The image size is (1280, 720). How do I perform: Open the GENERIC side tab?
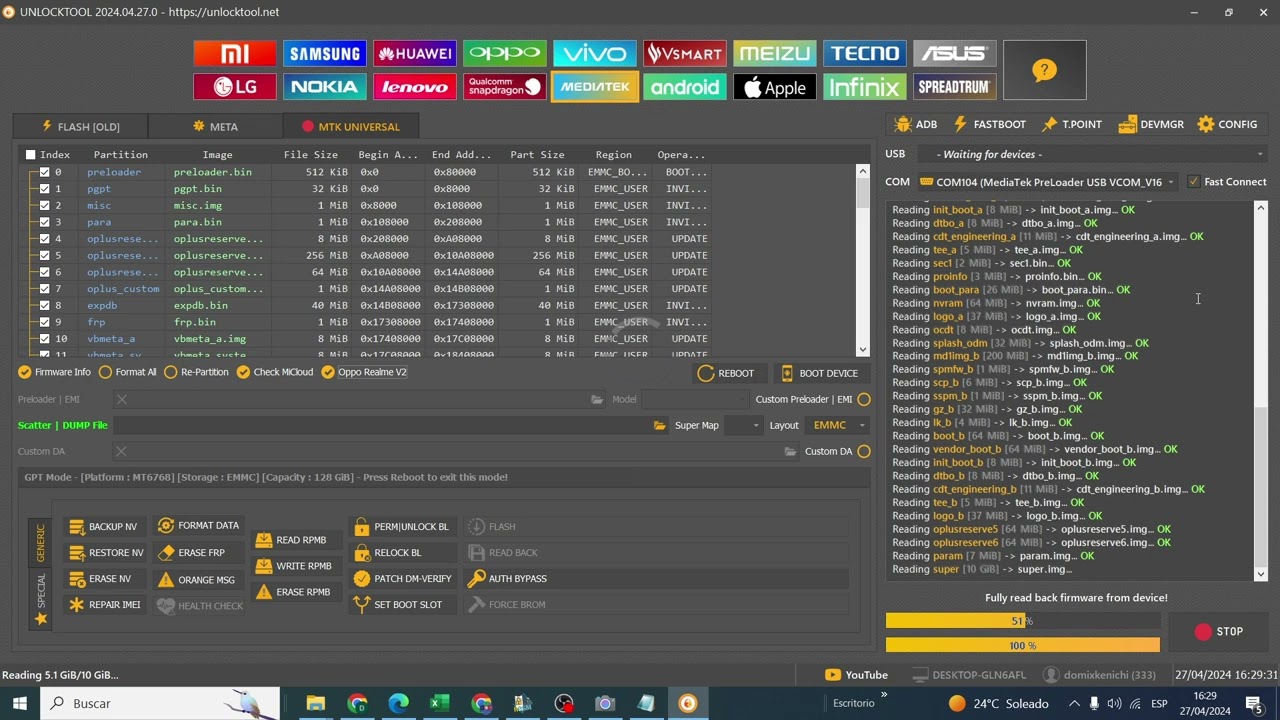[x=41, y=542]
